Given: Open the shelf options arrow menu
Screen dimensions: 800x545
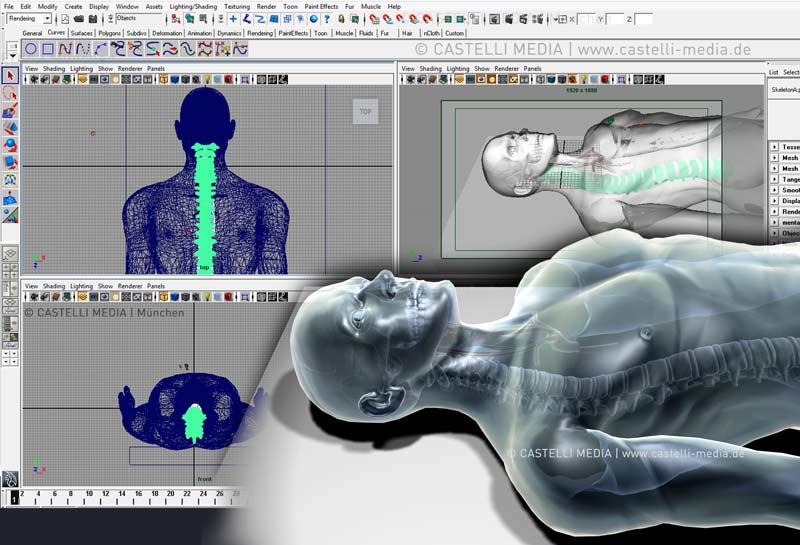Looking at the screenshot, I should pyautogui.click(x=12, y=56).
